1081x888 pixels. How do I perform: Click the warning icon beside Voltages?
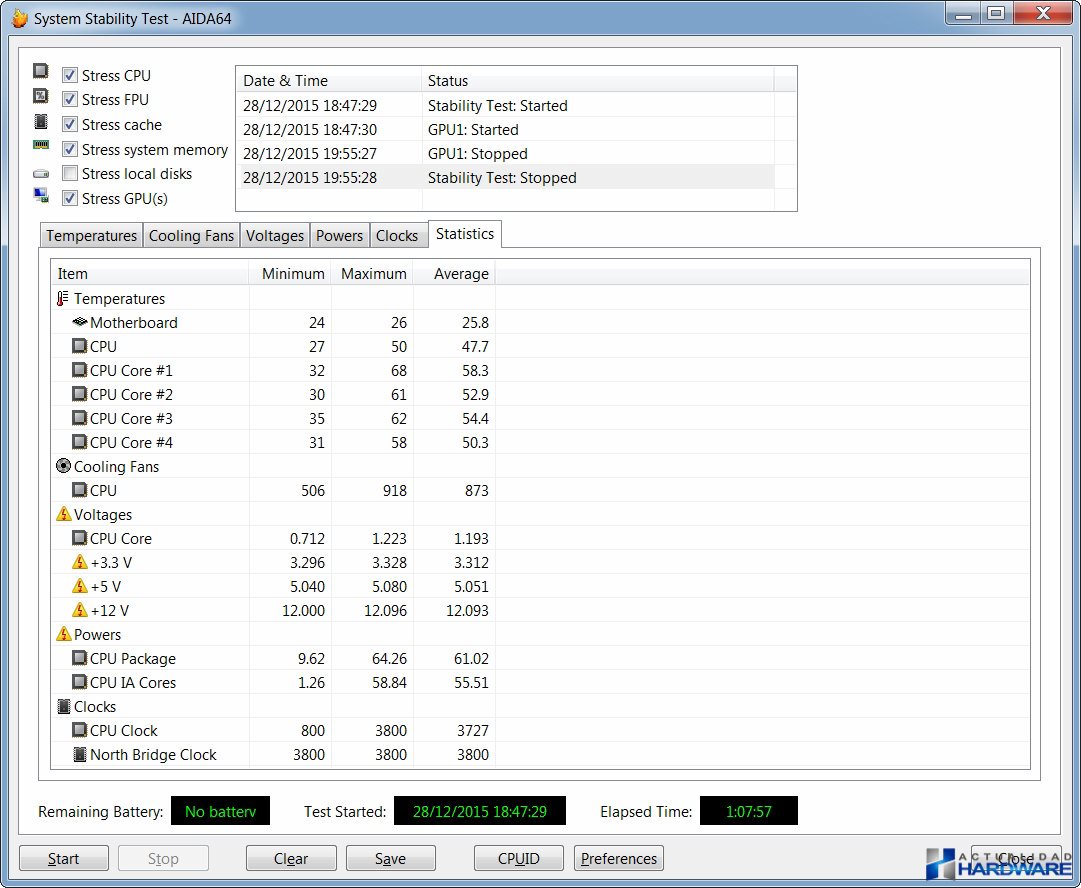pyautogui.click(x=63, y=514)
